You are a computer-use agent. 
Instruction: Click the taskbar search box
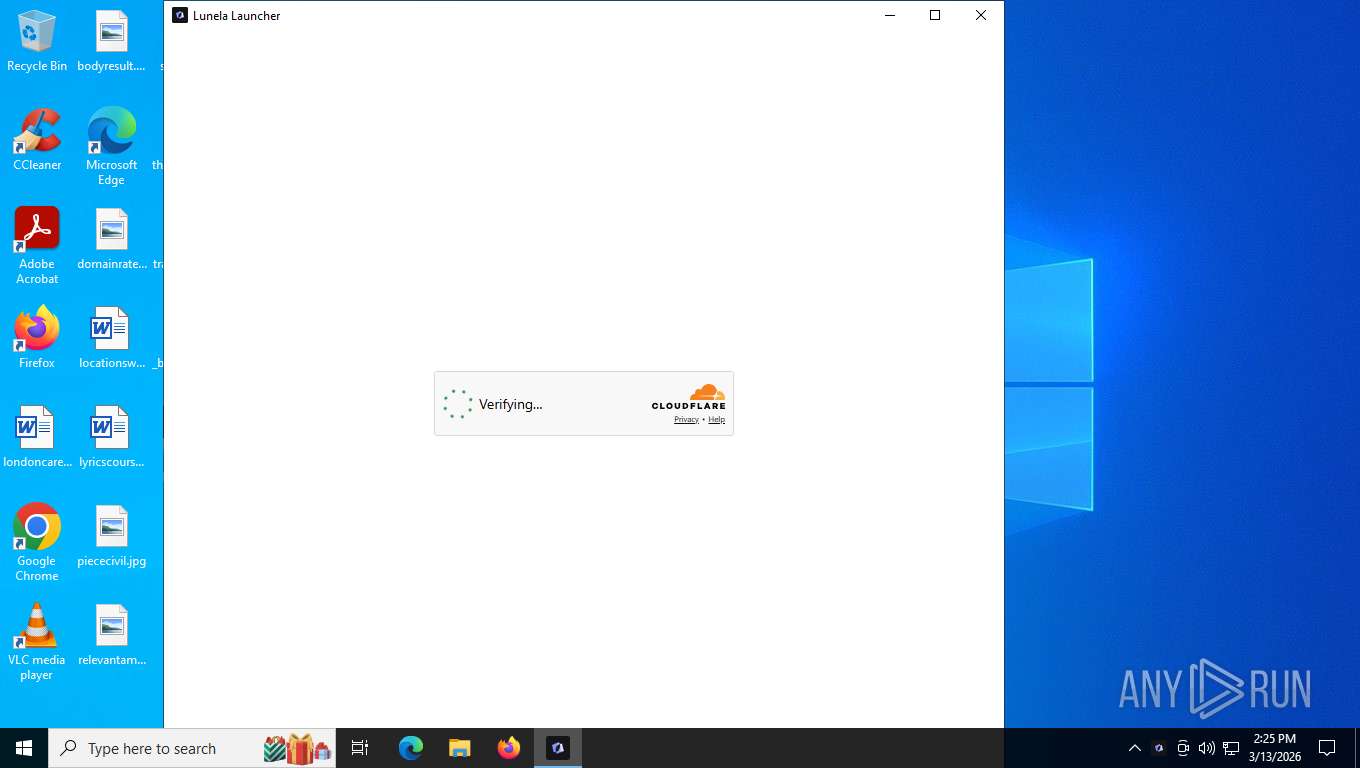tap(192, 748)
